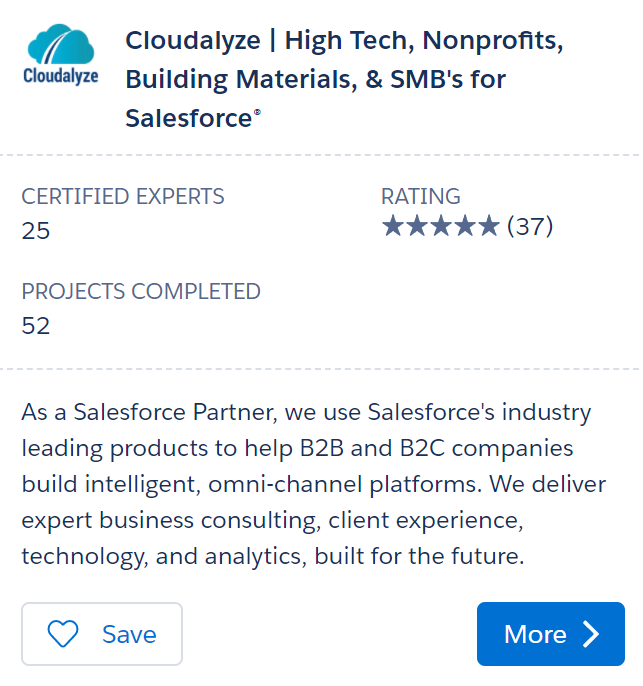Image resolution: width=643 pixels, height=686 pixels.
Task: Click the word Salesforce in the title
Action: pos(188,117)
